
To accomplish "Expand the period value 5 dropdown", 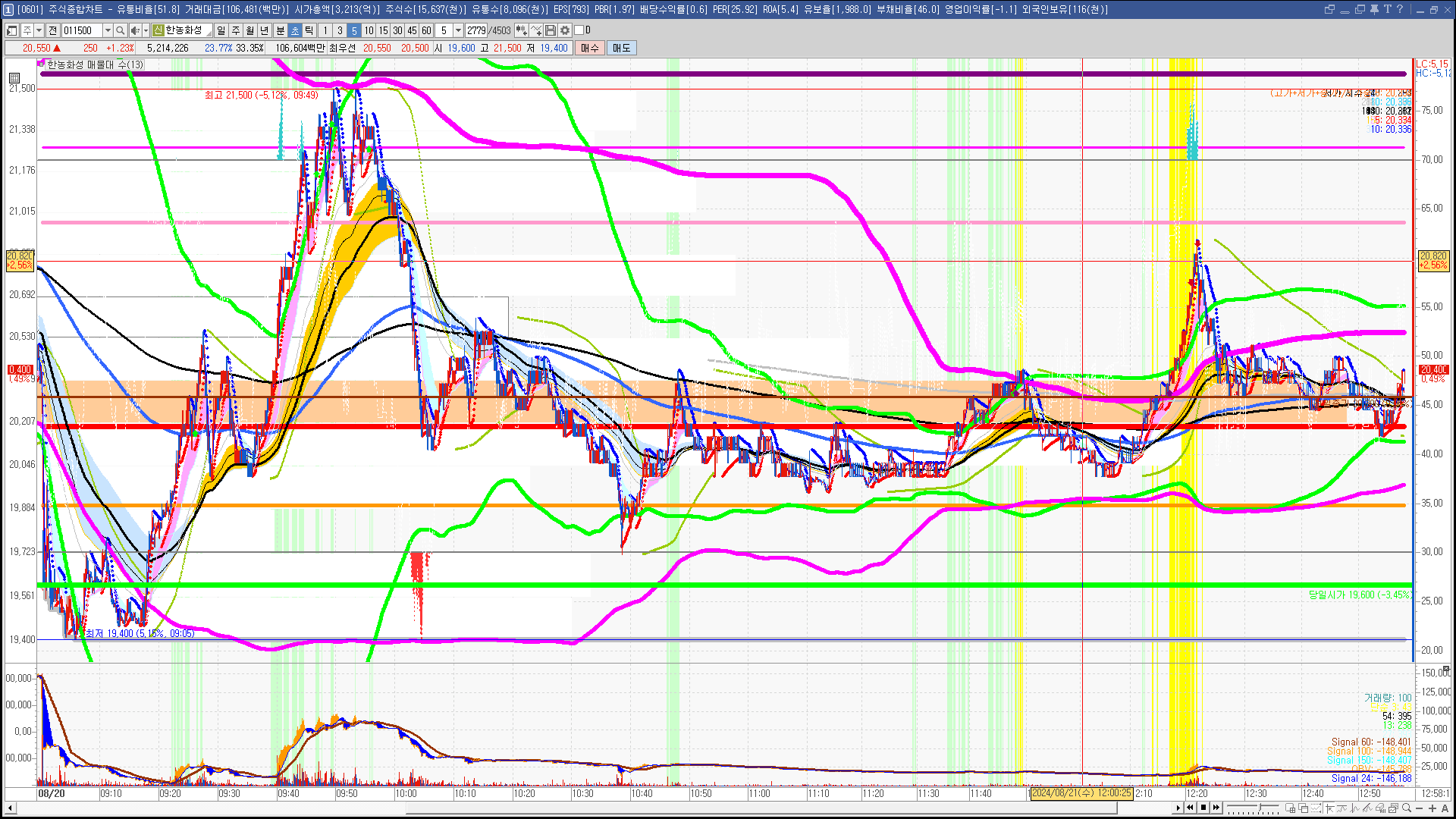I will [x=458, y=30].
